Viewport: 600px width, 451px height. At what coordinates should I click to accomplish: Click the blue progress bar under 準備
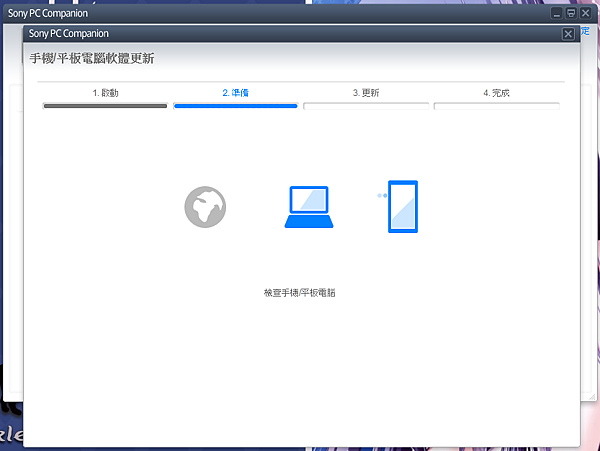235,106
